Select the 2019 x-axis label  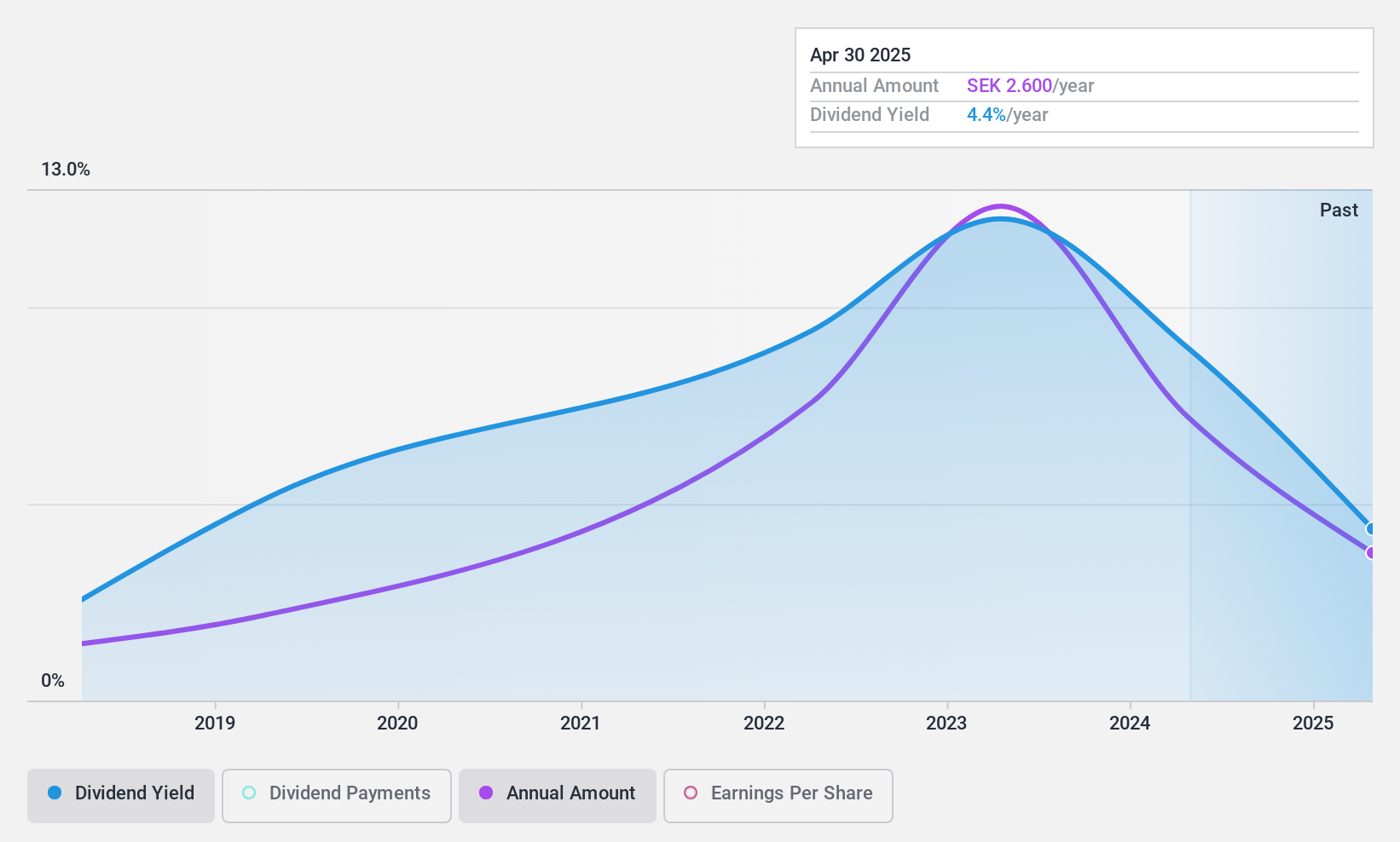coord(215,724)
